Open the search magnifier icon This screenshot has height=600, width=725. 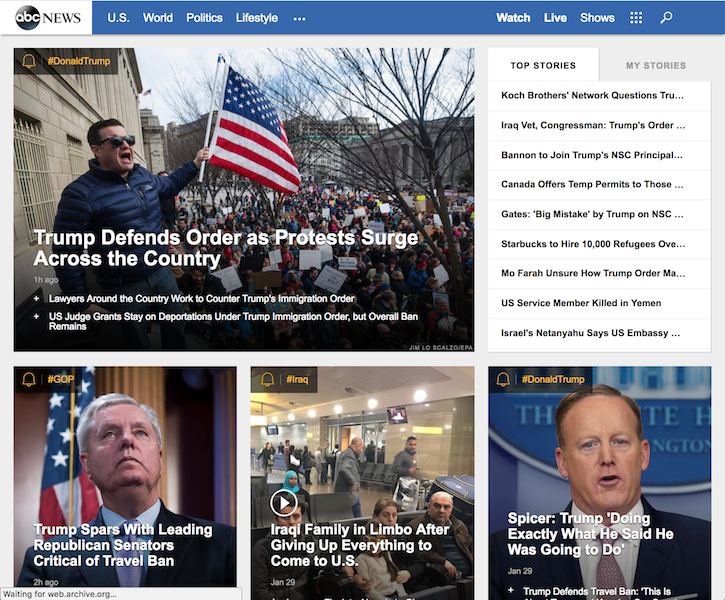666,18
